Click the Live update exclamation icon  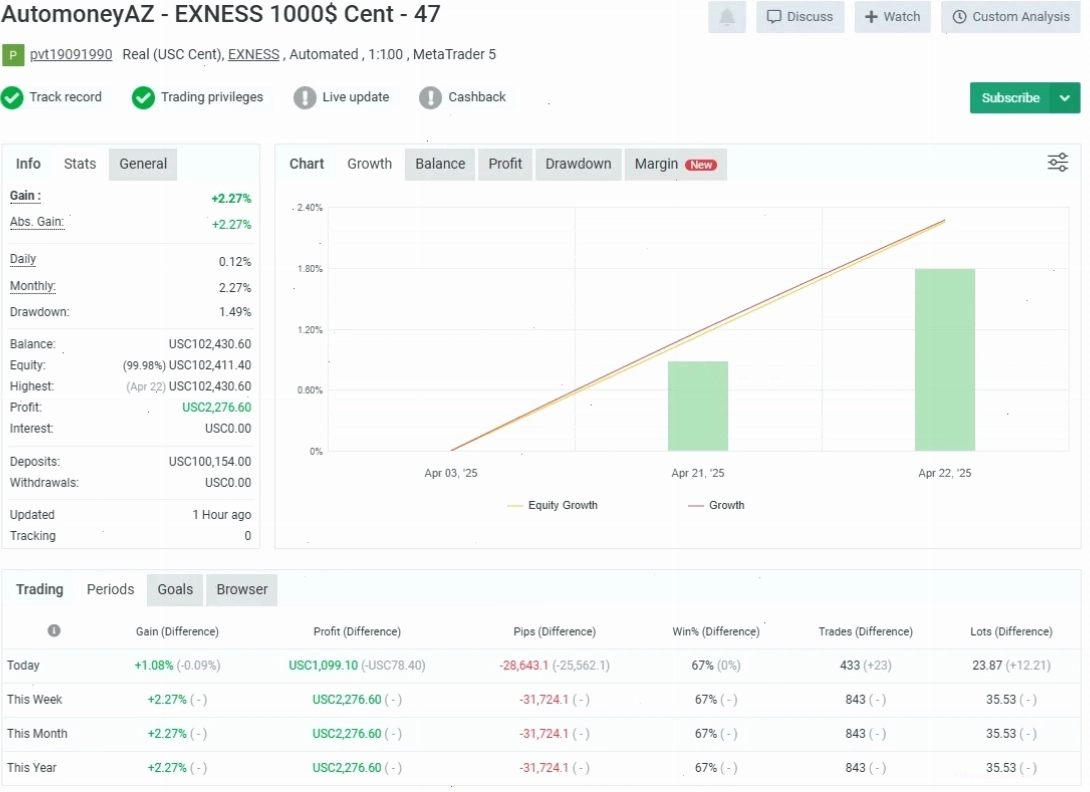(304, 97)
